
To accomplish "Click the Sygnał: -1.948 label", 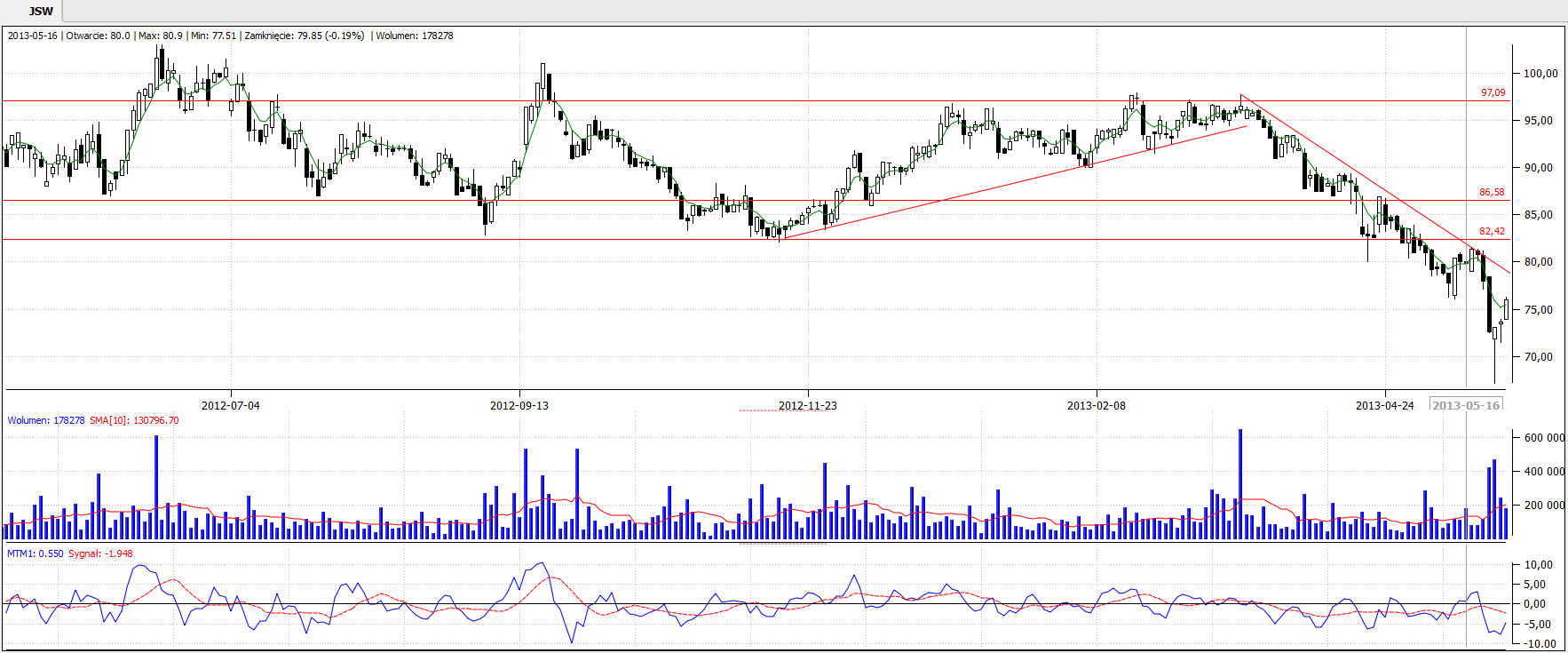I will 100,553.
